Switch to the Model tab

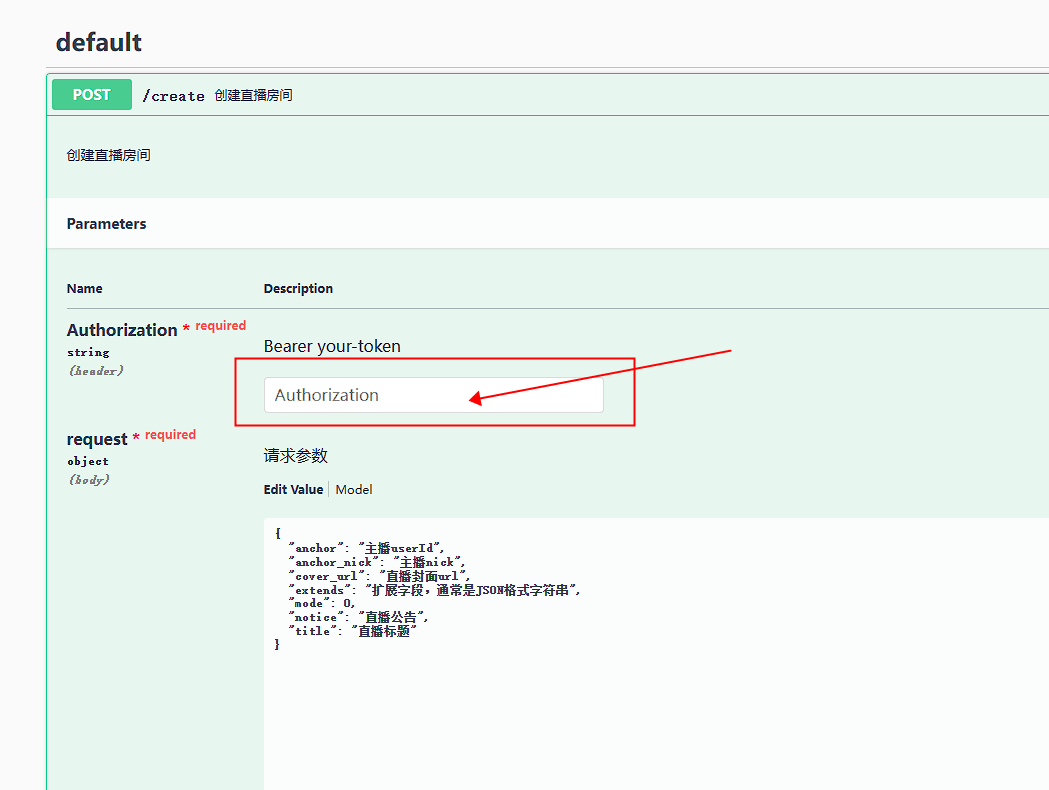[354, 490]
